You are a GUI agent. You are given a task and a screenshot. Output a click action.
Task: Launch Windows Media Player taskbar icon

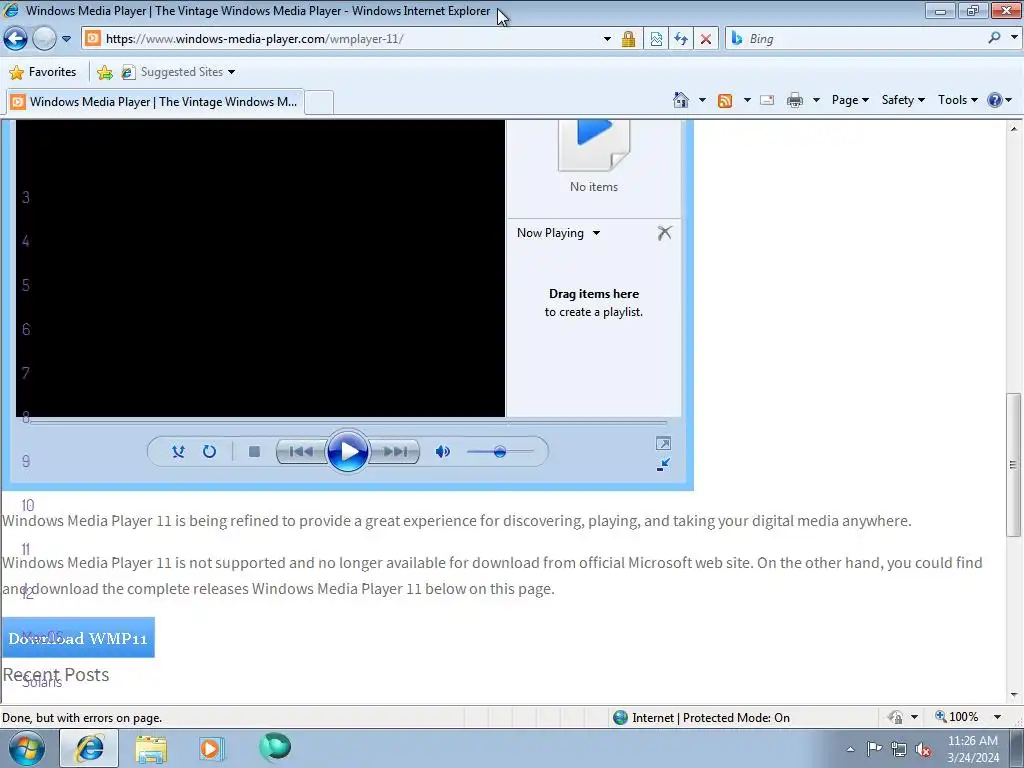pyautogui.click(x=210, y=748)
